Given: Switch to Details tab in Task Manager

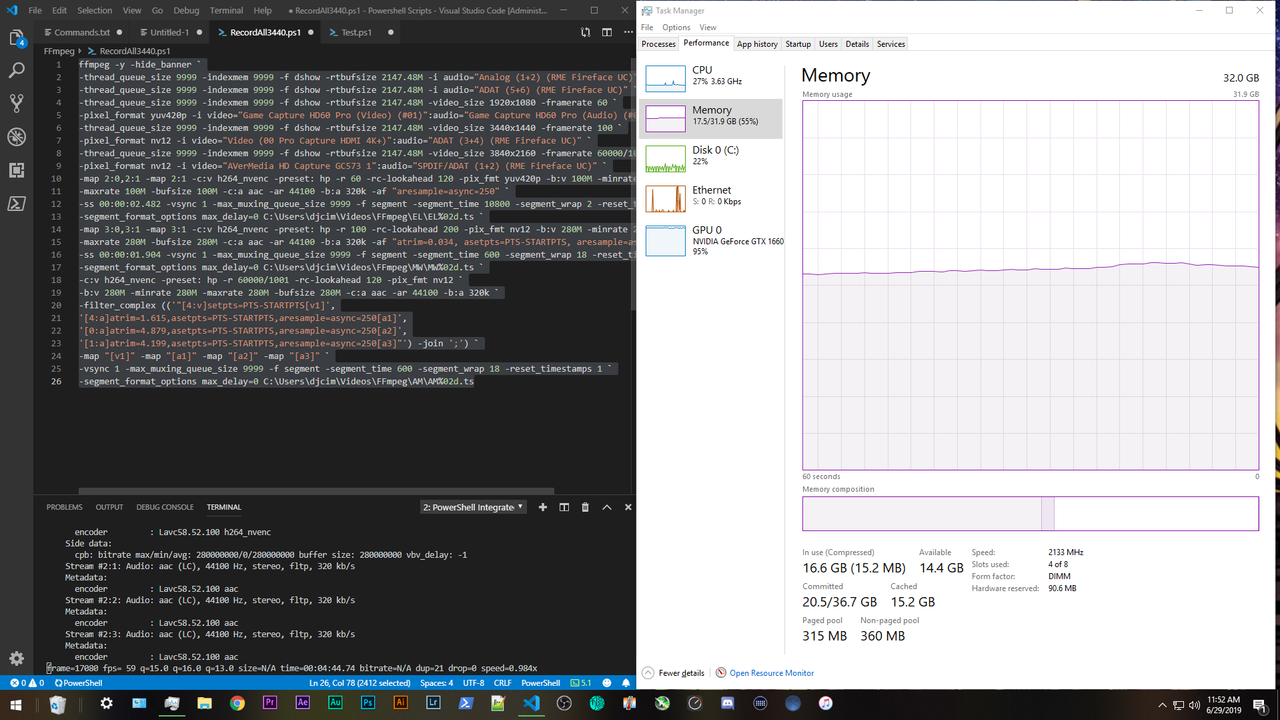Looking at the screenshot, I should pos(857,44).
